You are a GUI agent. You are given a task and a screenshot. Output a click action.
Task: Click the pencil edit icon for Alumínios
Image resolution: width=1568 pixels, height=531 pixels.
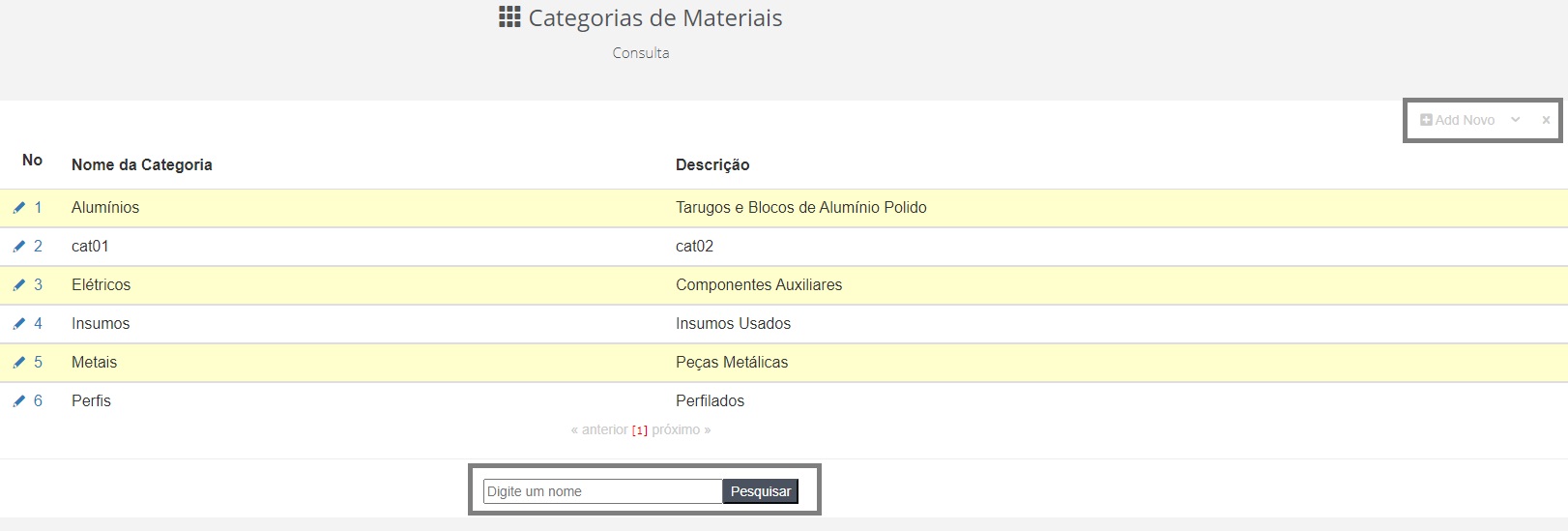coord(18,208)
